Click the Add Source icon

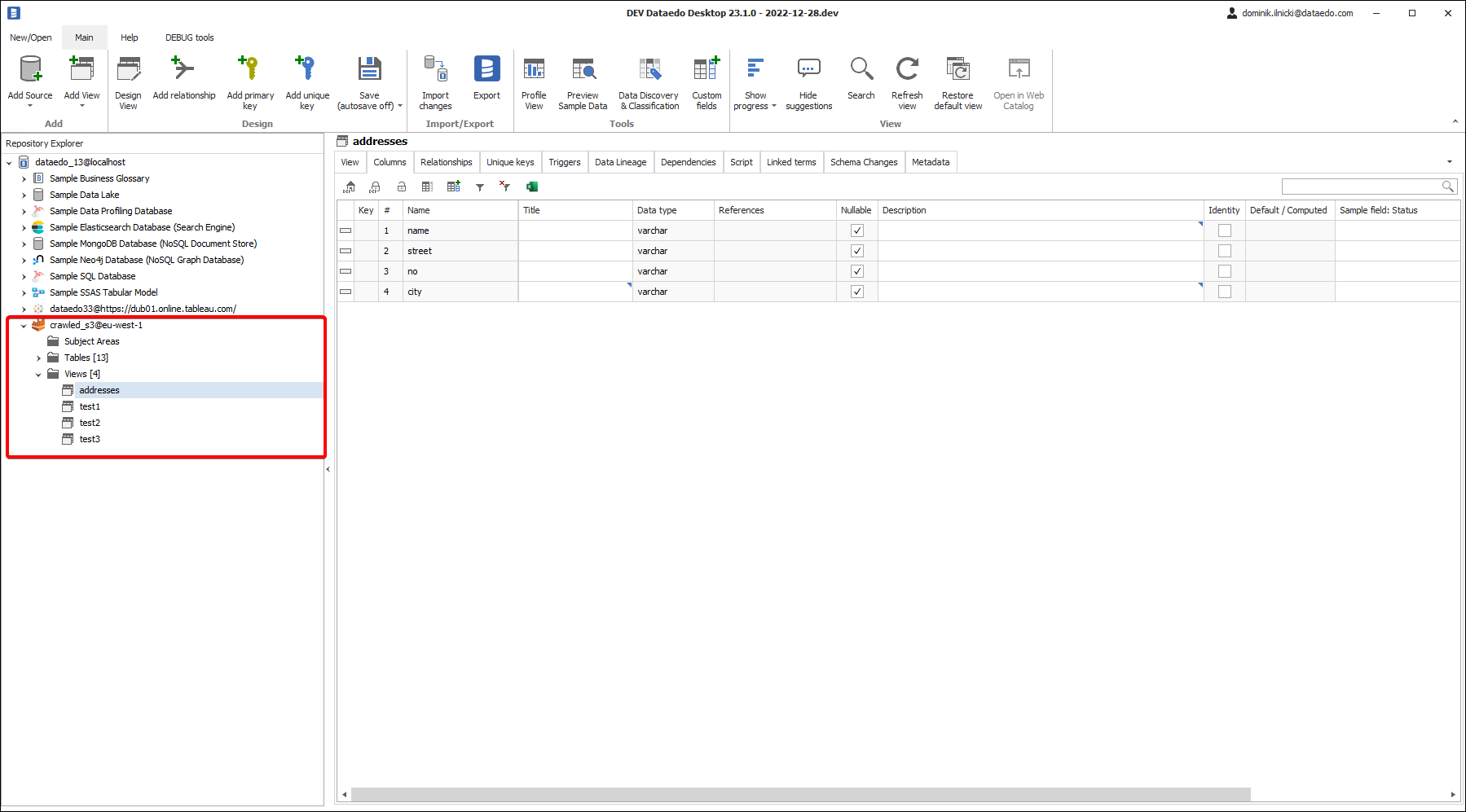(x=30, y=70)
